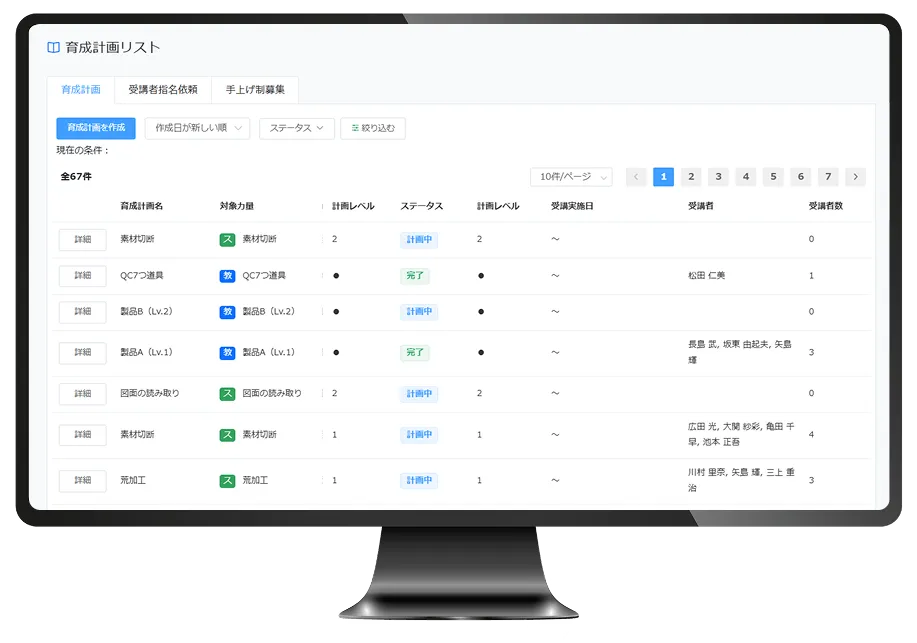Click the green ス badge for 荒加工
This screenshot has width=917, height=643.
point(227,480)
